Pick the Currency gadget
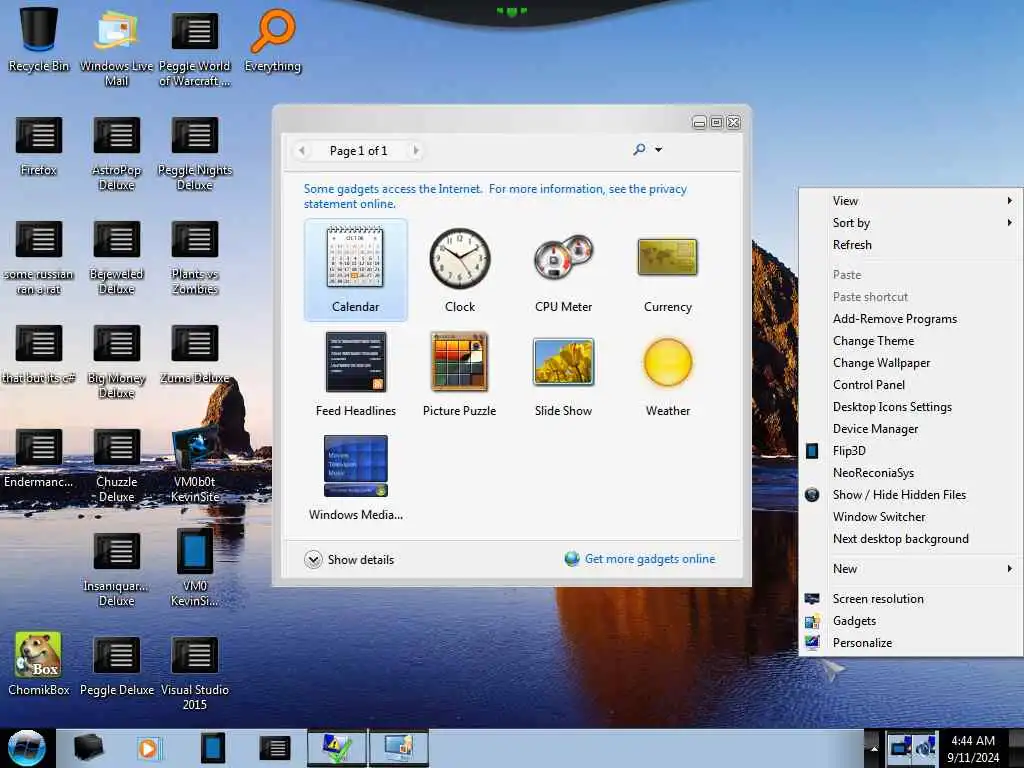Image resolution: width=1024 pixels, height=768 pixels. (x=667, y=270)
